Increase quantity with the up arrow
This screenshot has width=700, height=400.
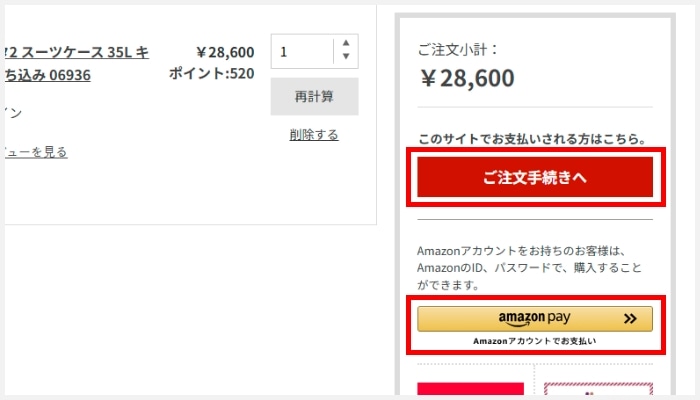tap(346, 43)
